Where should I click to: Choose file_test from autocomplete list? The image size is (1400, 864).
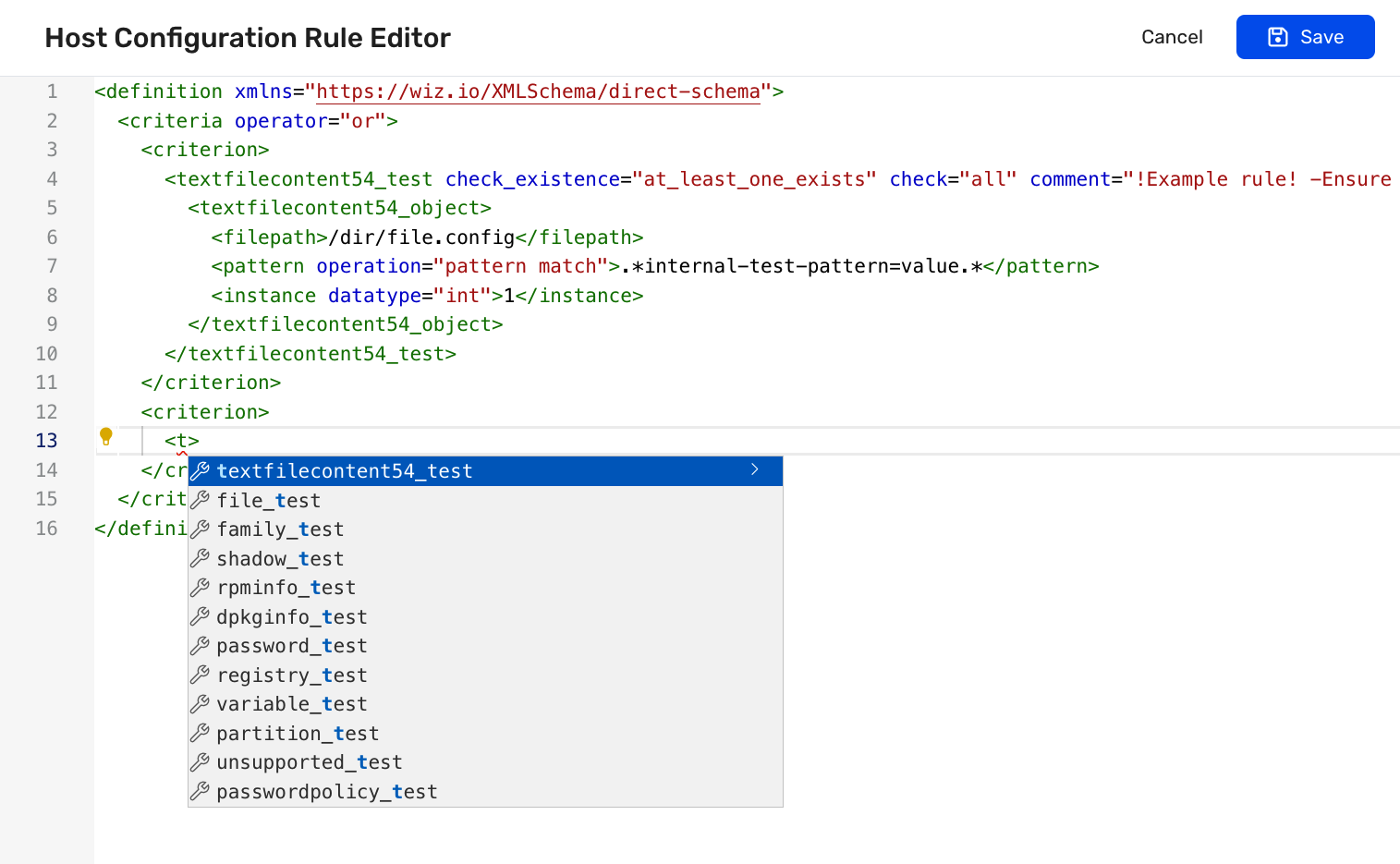point(485,501)
